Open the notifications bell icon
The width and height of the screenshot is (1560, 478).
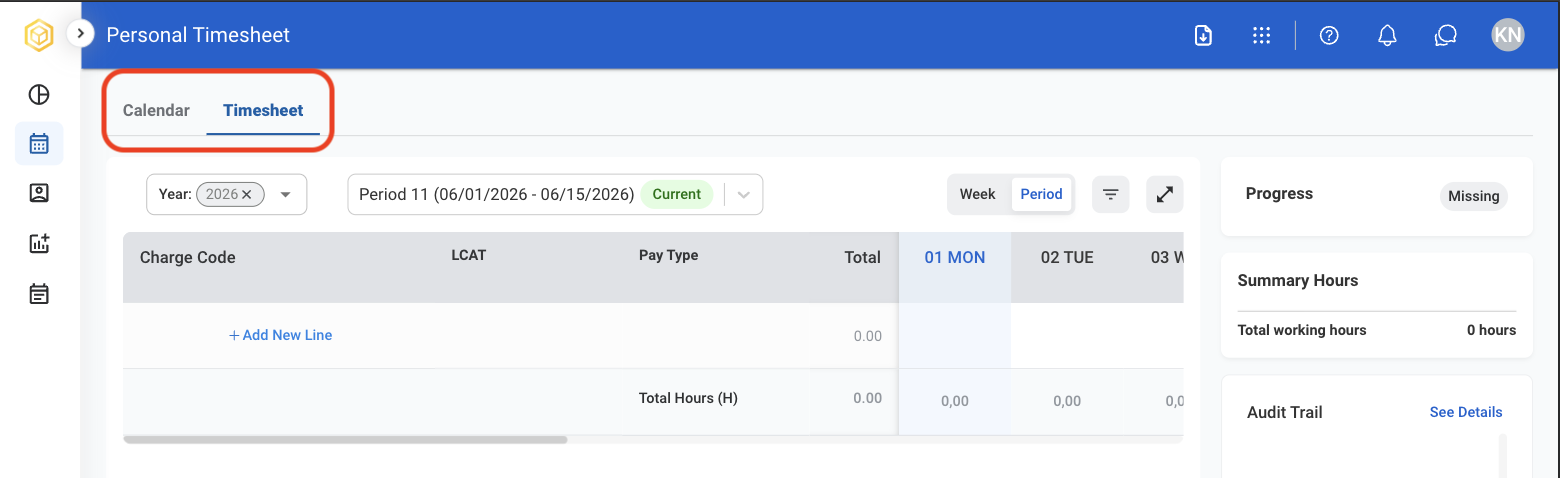1387,35
